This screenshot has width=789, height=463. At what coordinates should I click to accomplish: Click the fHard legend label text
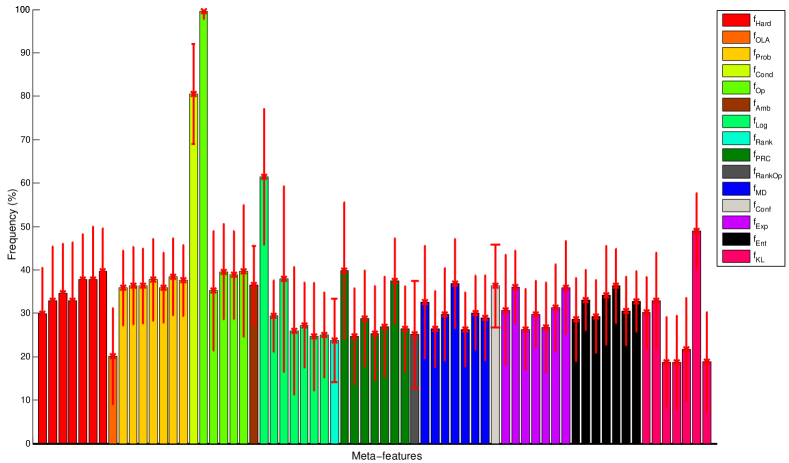[762, 21]
